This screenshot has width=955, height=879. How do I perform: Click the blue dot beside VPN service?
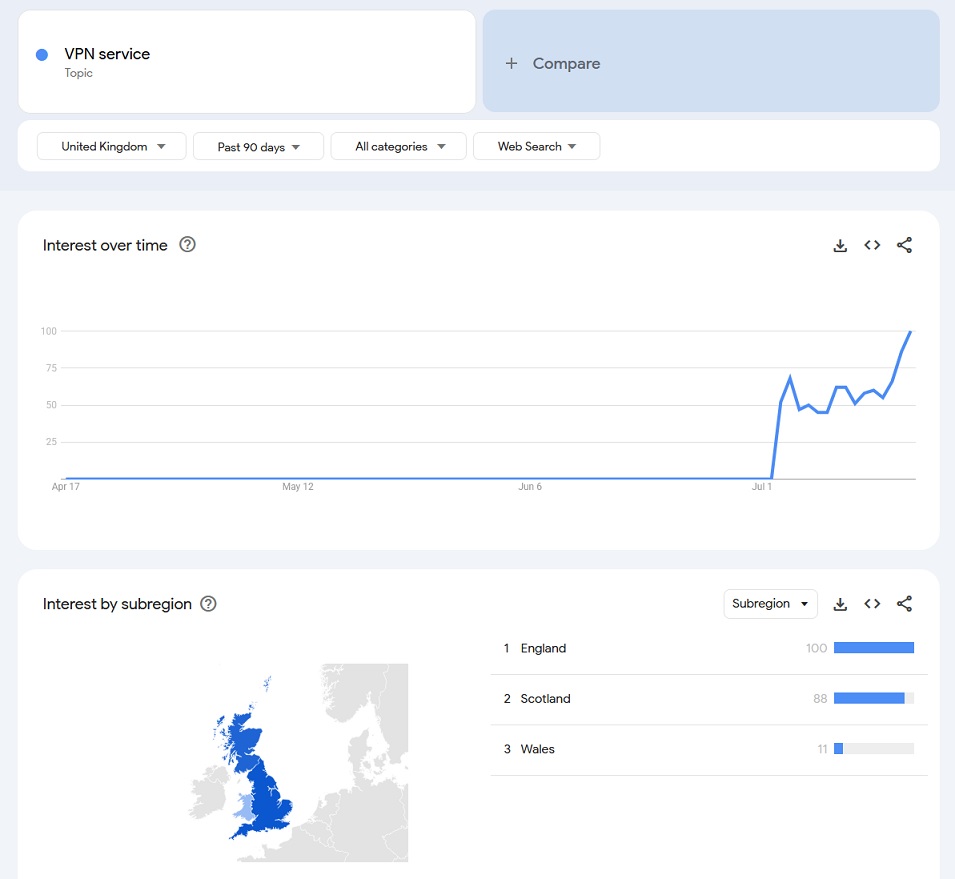tap(42, 55)
